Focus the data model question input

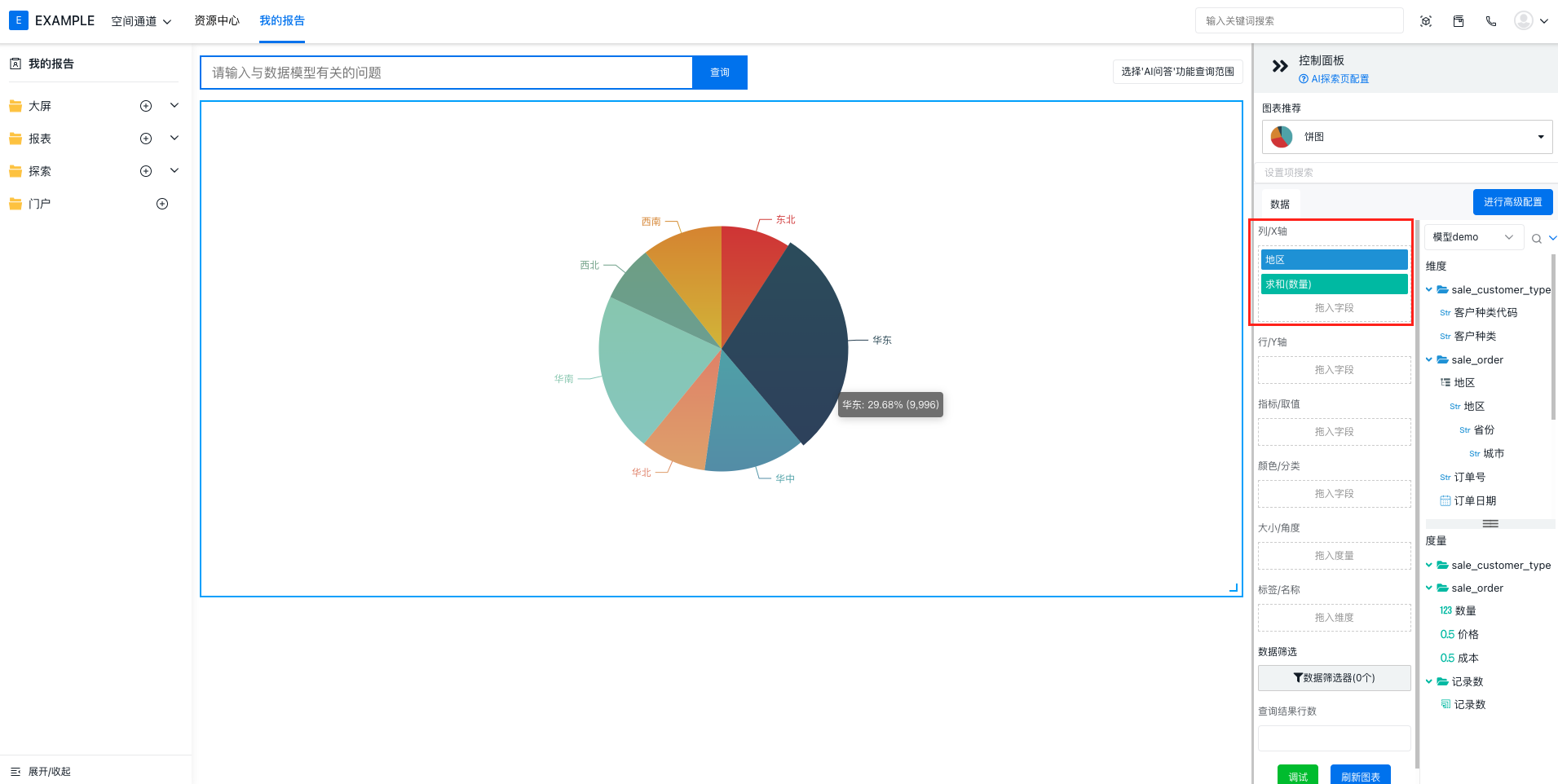coord(446,73)
